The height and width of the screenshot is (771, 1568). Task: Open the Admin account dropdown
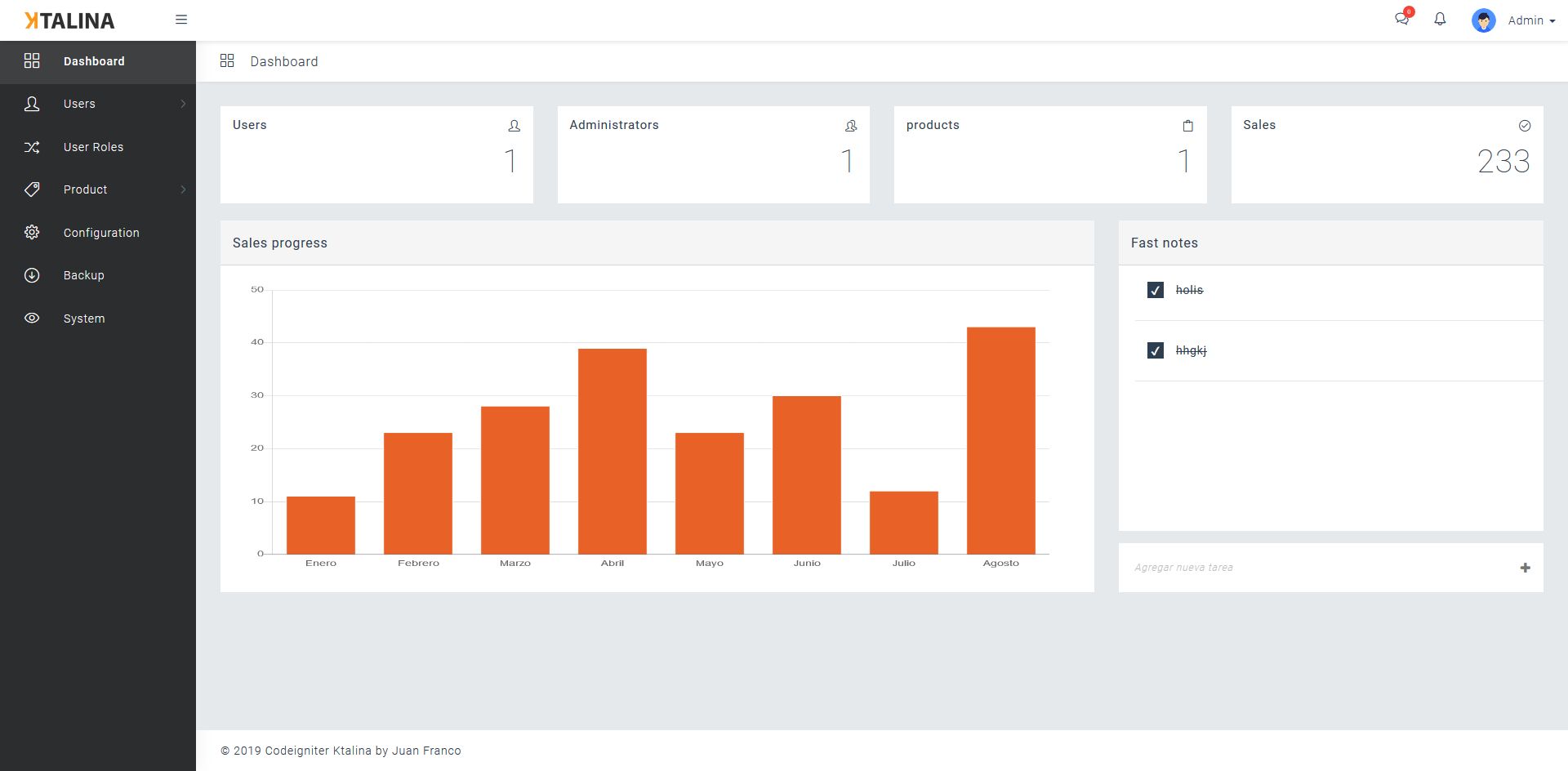(x=1531, y=20)
